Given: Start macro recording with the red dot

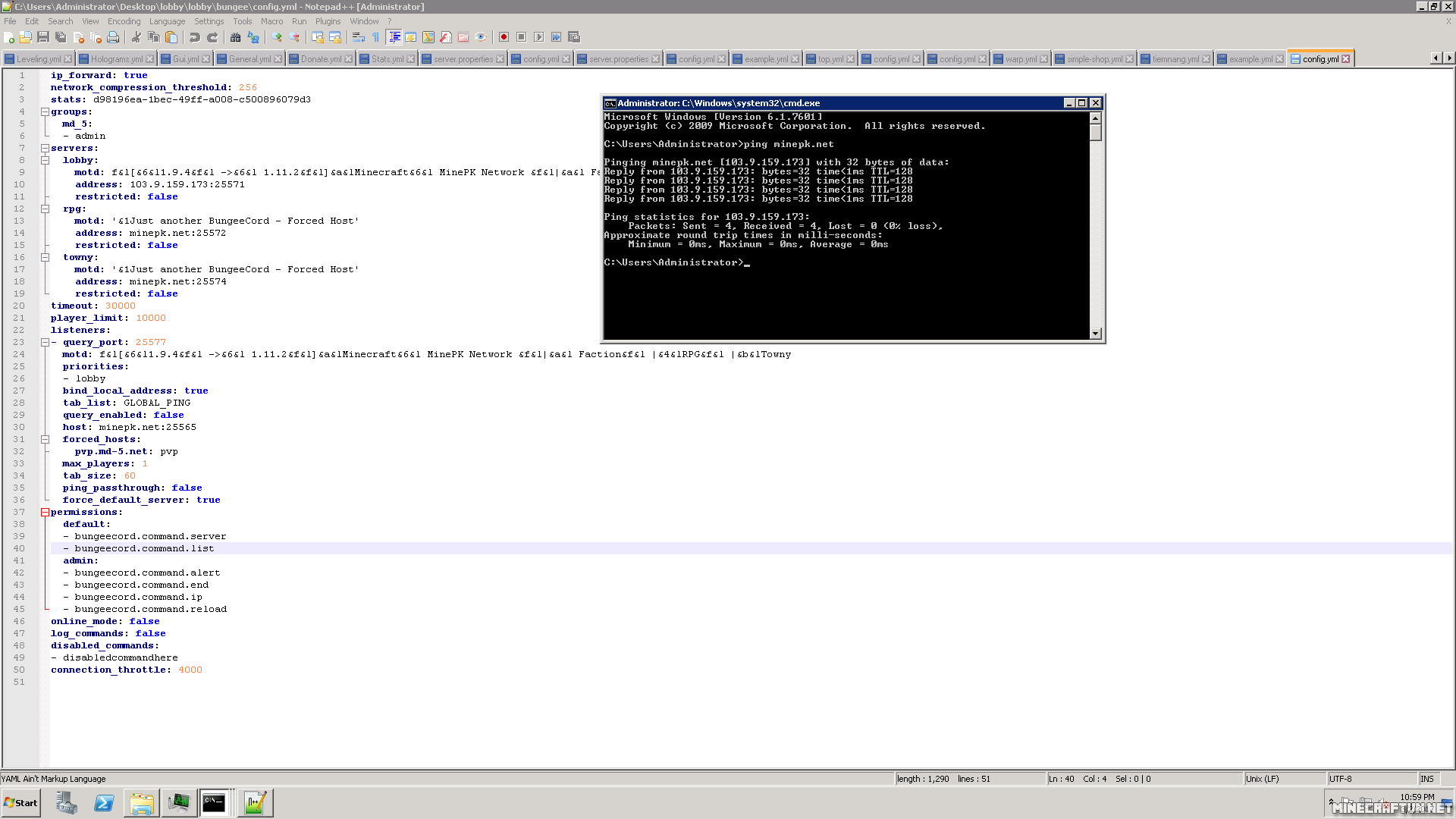Looking at the screenshot, I should pos(504,37).
